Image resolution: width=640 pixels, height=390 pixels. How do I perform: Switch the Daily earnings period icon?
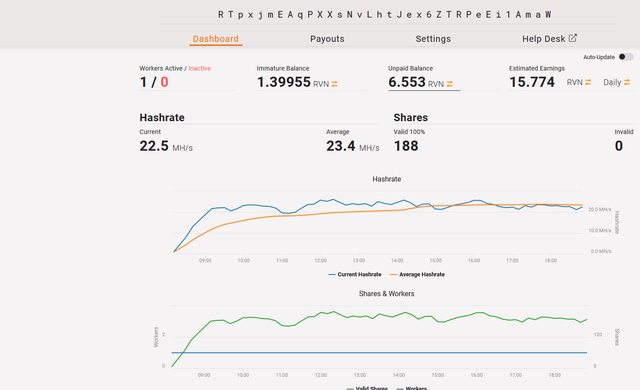click(x=627, y=82)
